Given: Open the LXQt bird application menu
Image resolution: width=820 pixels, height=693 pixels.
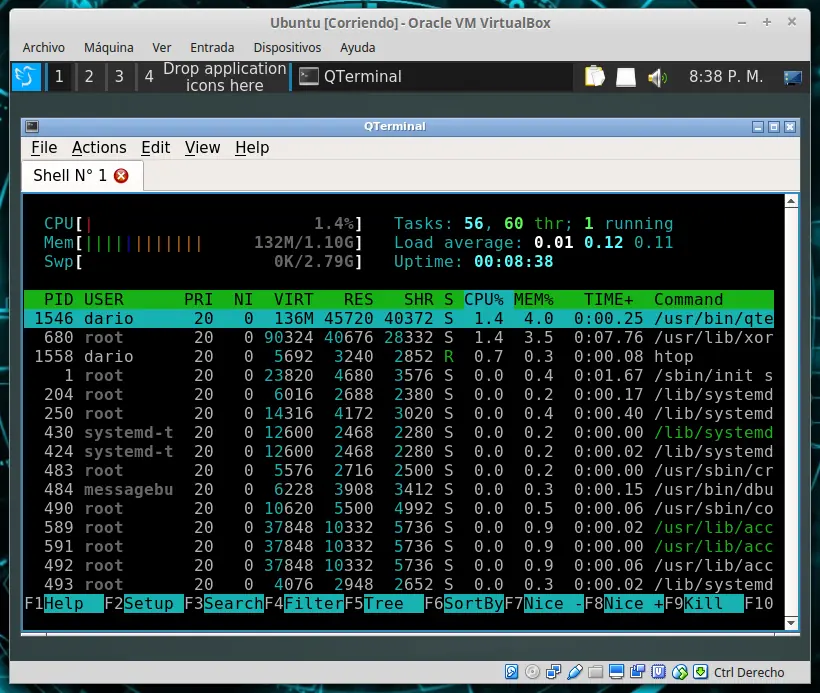Looking at the screenshot, I should (26, 77).
